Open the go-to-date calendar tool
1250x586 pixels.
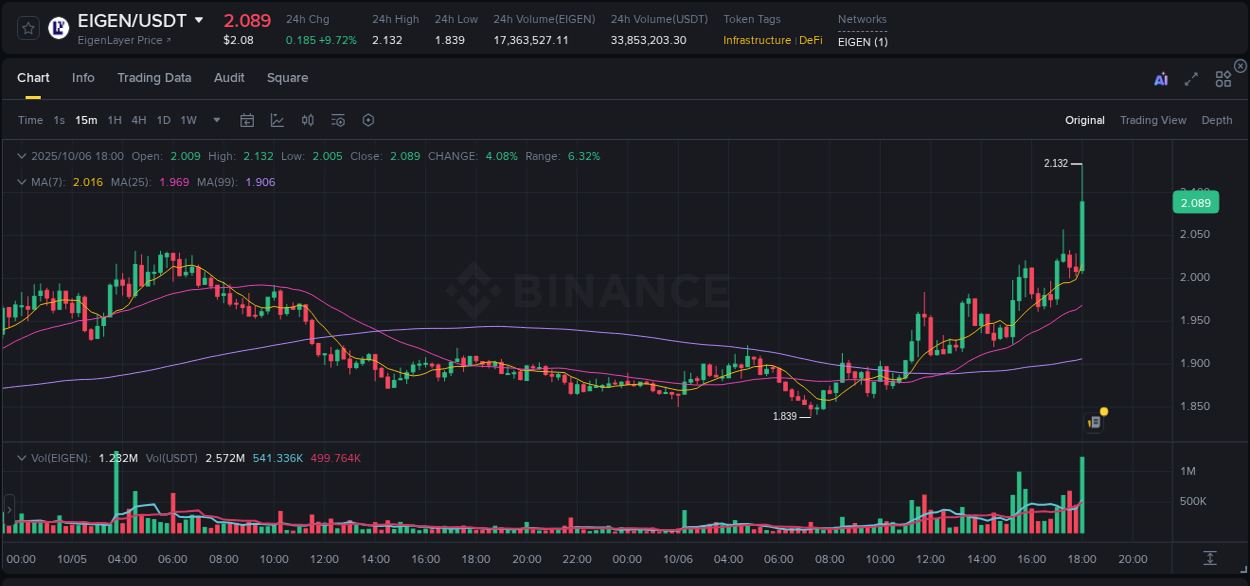pos(247,120)
